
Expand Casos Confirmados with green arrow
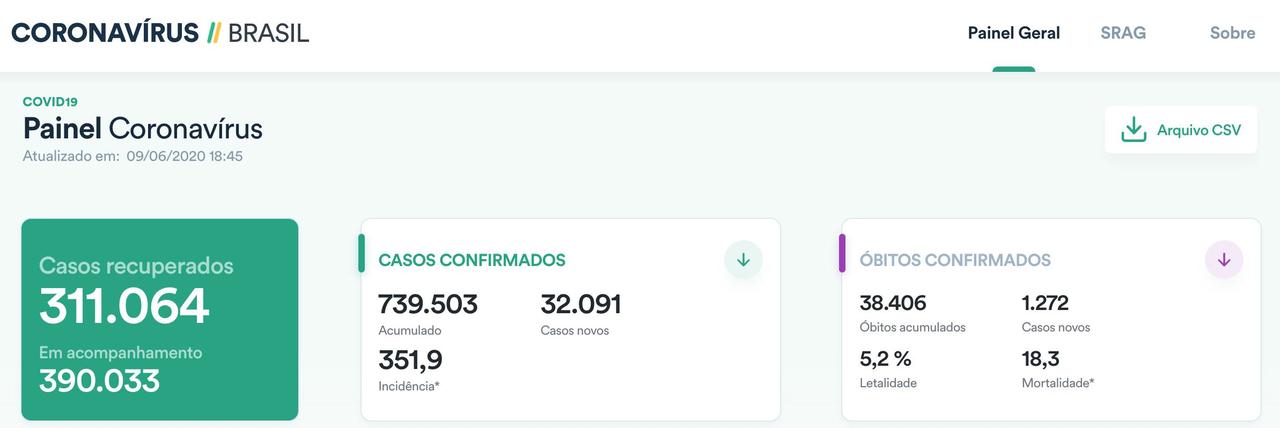[x=743, y=260]
